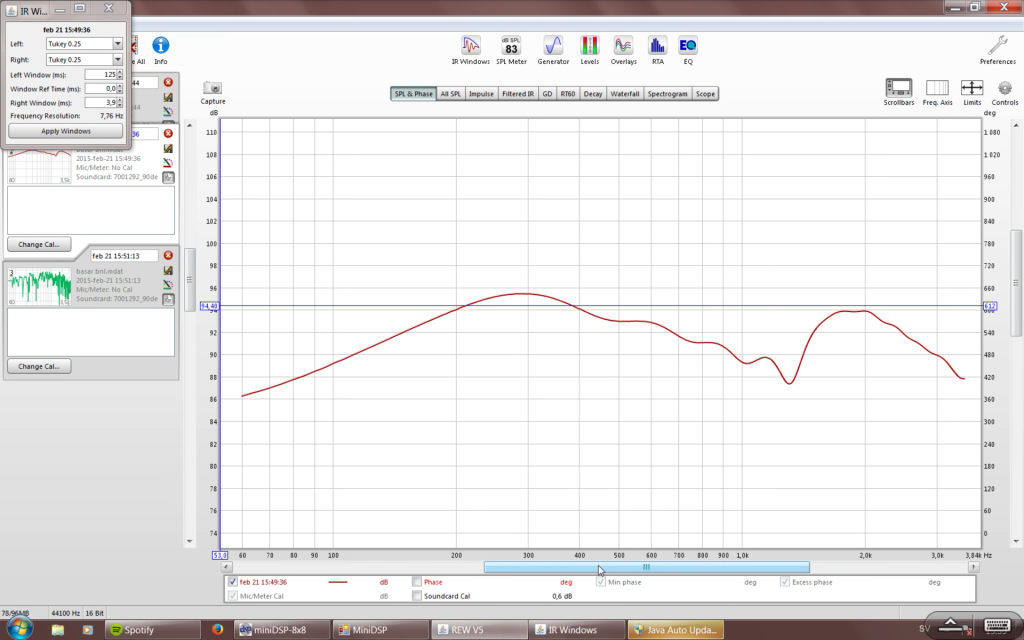Click the Info toolbar icon
This screenshot has width=1024, height=640.
160,46
